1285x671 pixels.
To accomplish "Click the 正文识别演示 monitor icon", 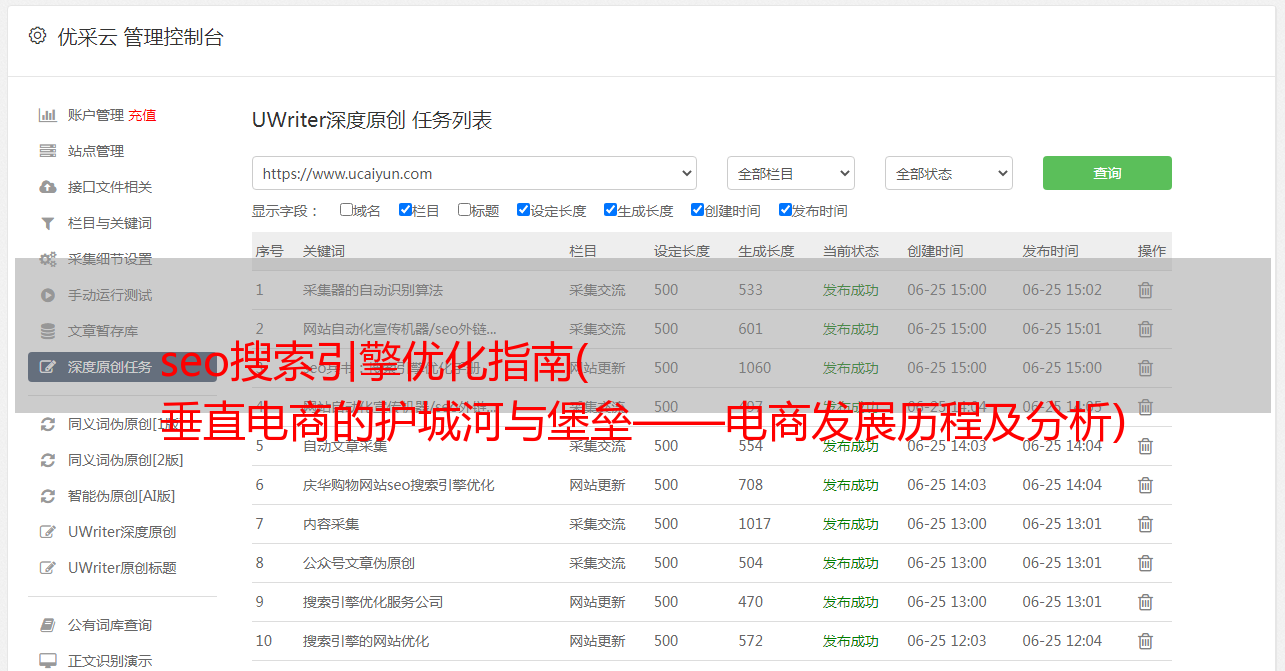I will tap(47, 661).
